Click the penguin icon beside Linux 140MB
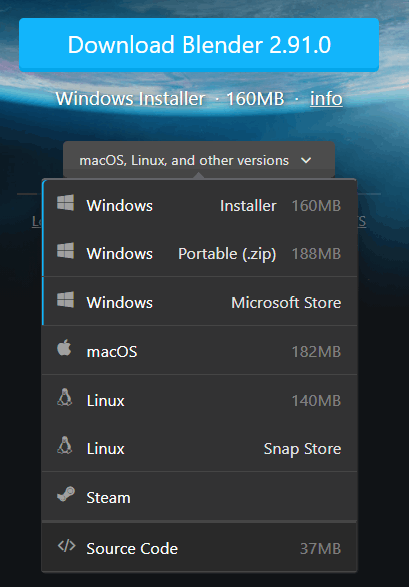Screen dimensions: 409x587 [x=65, y=397]
